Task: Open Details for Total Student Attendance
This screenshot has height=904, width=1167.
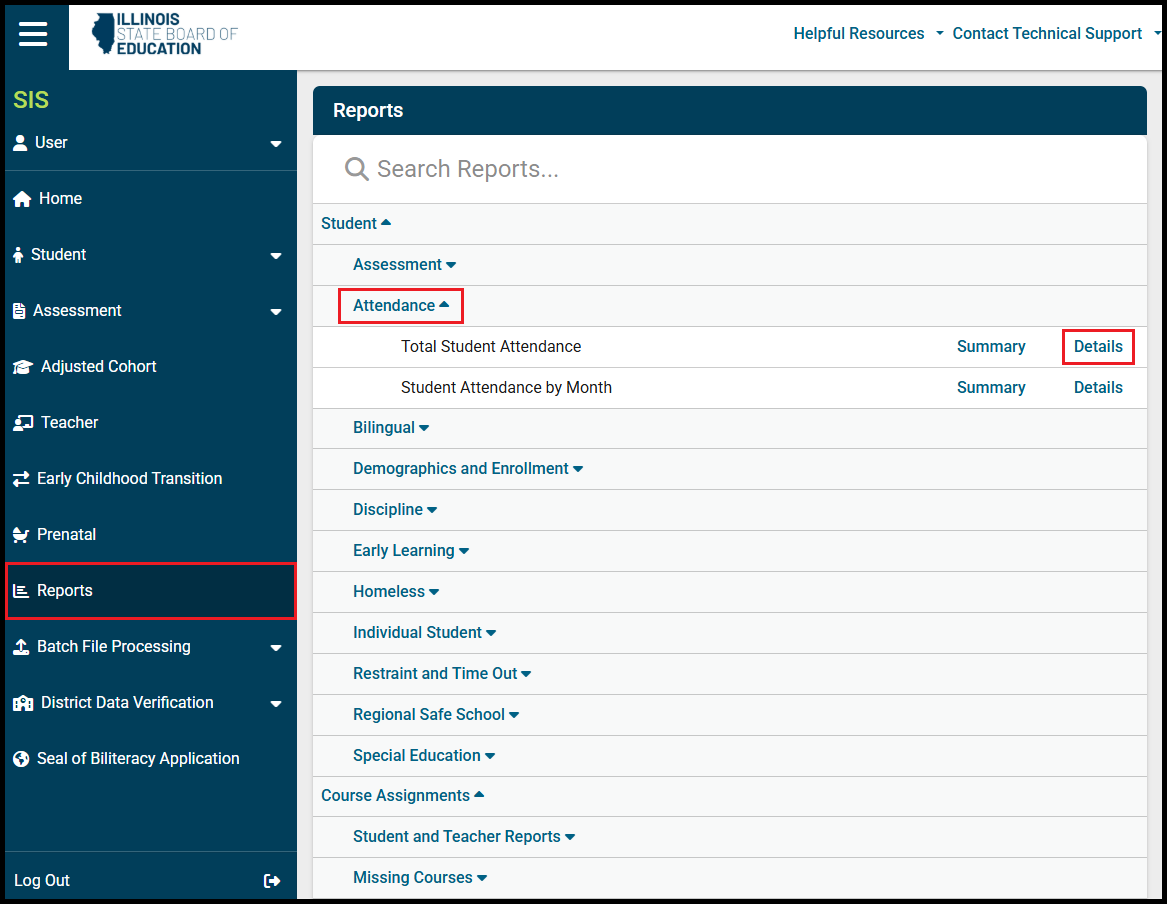Action: 1098,347
